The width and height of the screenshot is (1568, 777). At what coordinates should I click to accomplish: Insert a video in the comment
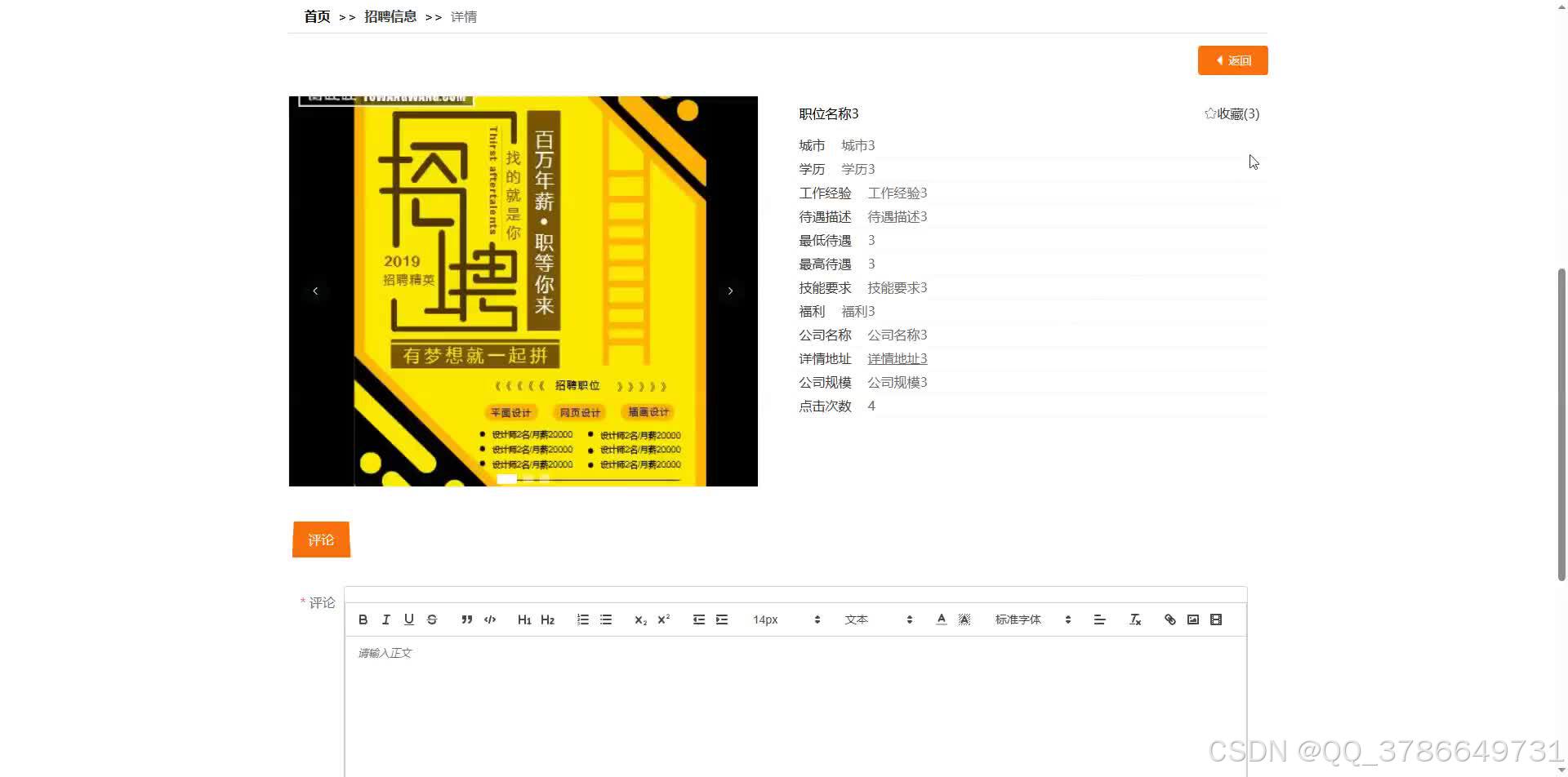[1216, 619]
